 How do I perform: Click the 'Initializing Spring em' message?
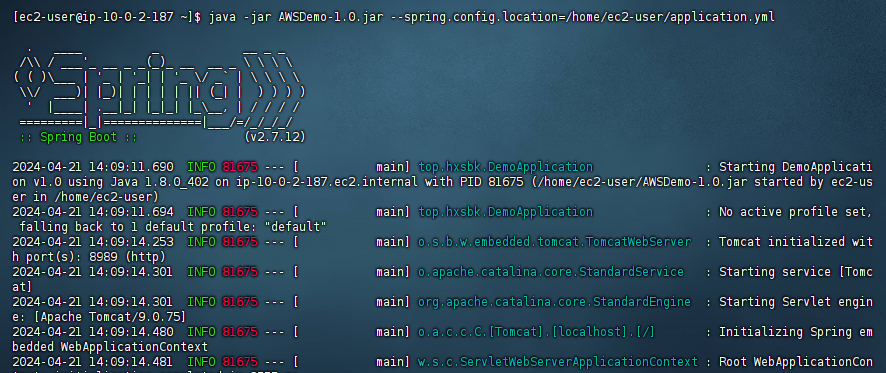[796, 332]
